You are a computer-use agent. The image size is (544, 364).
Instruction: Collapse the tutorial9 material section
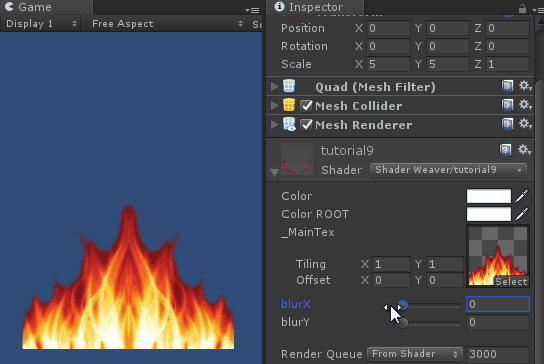tap(274, 172)
